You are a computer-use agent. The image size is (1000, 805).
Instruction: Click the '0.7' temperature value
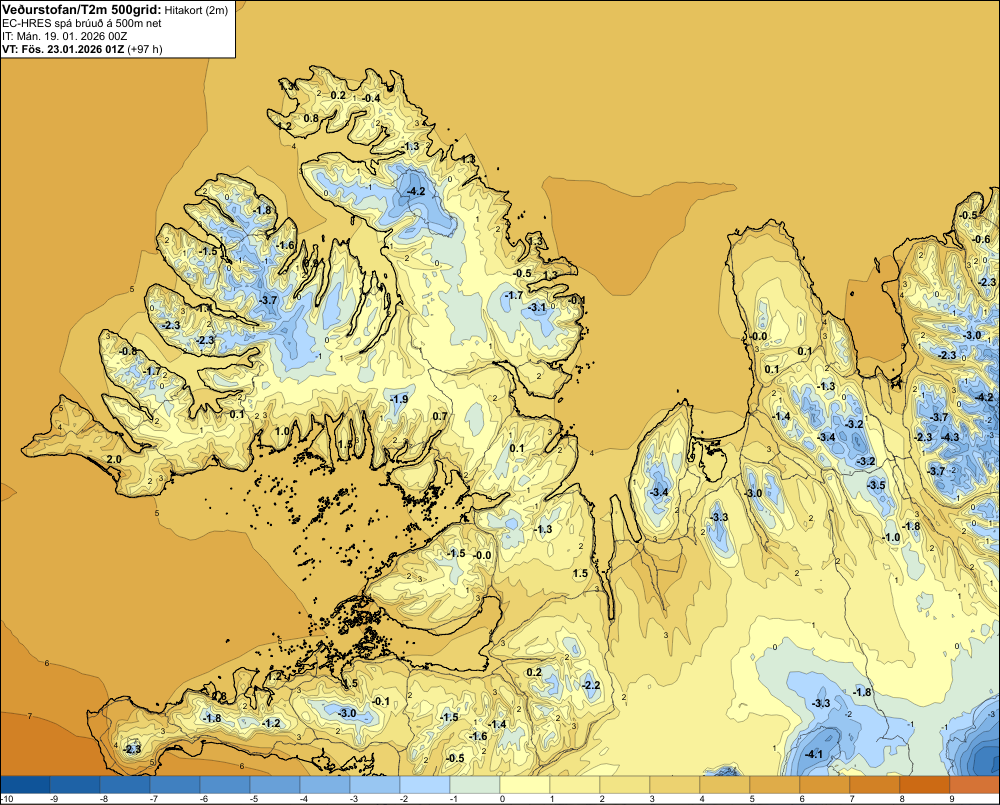pos(440,417)
